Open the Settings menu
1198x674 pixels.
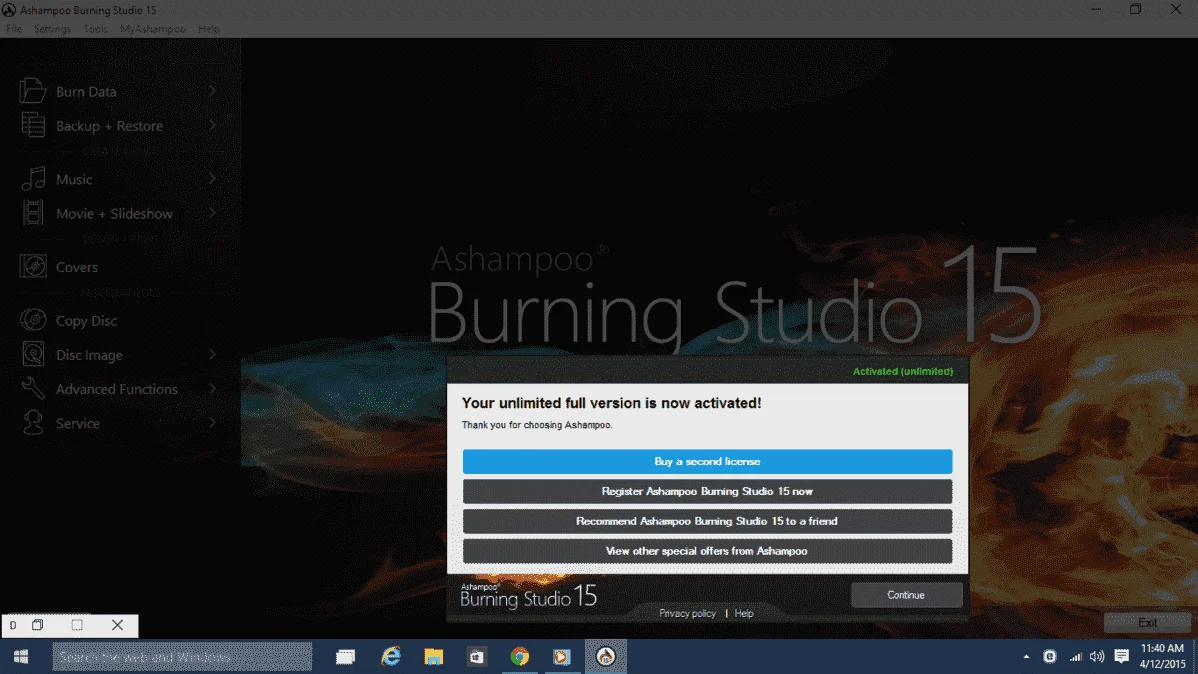[x=52, y=29]
